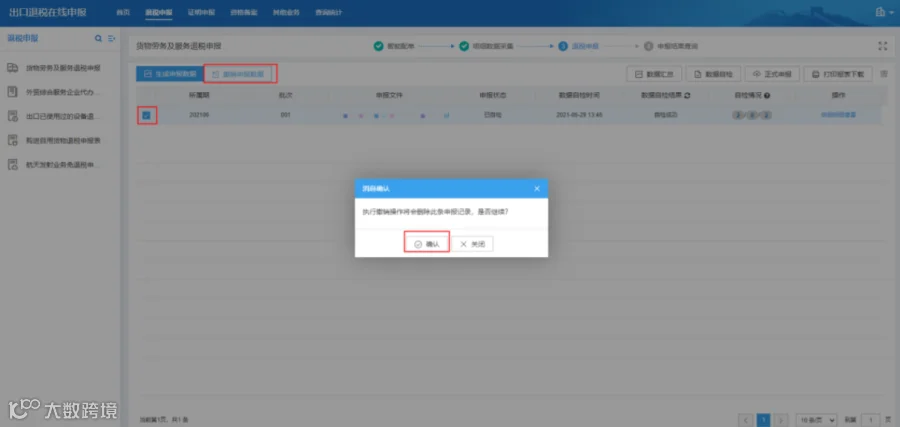900x427 pixels.
Task: Open the 证明申报 top menu
Action: click(x=201, y=13)
